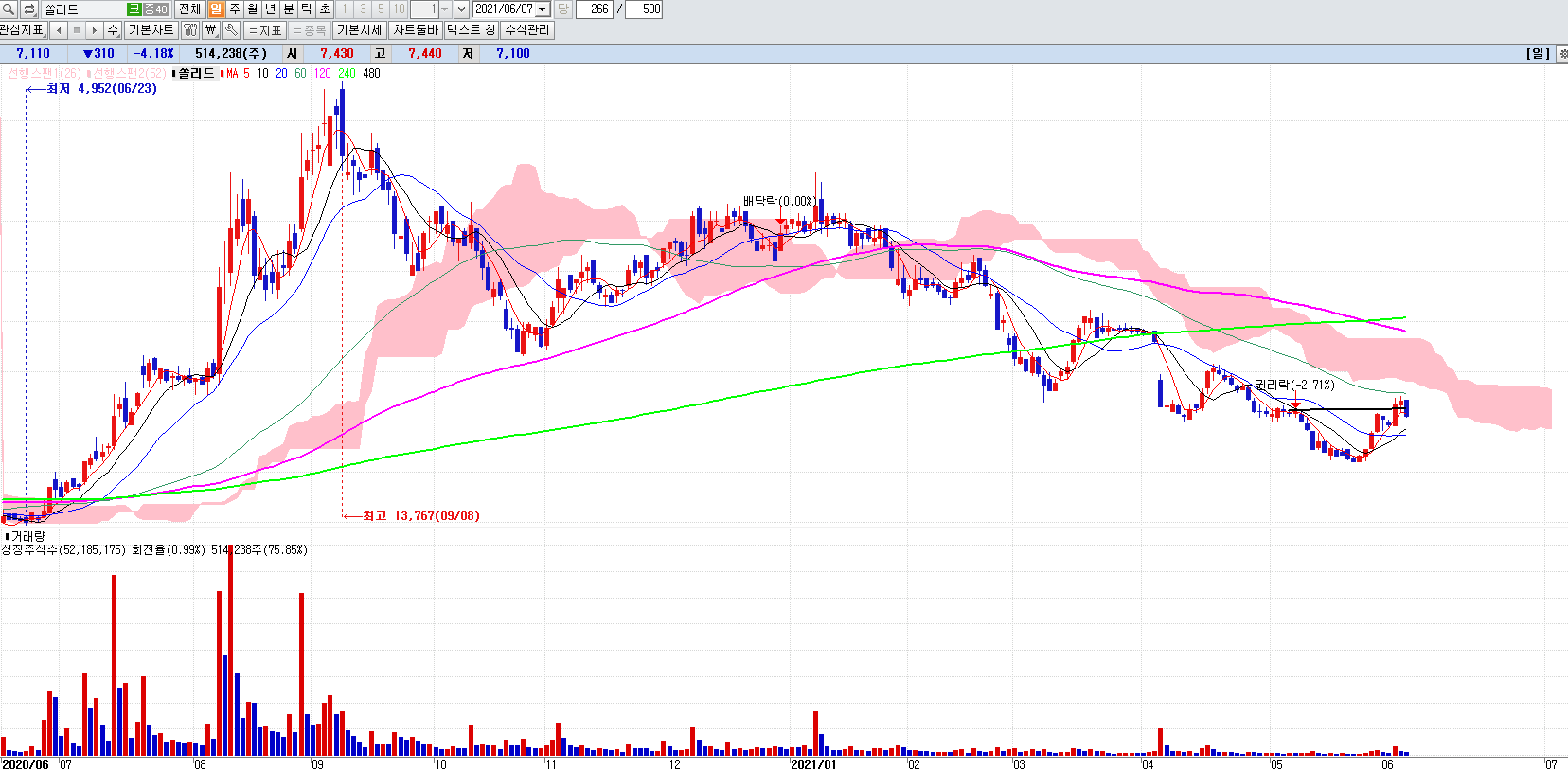Screen dimensions: 1568x772
Task: Click the 60 MA legend entry
Action: coord(300,73)
